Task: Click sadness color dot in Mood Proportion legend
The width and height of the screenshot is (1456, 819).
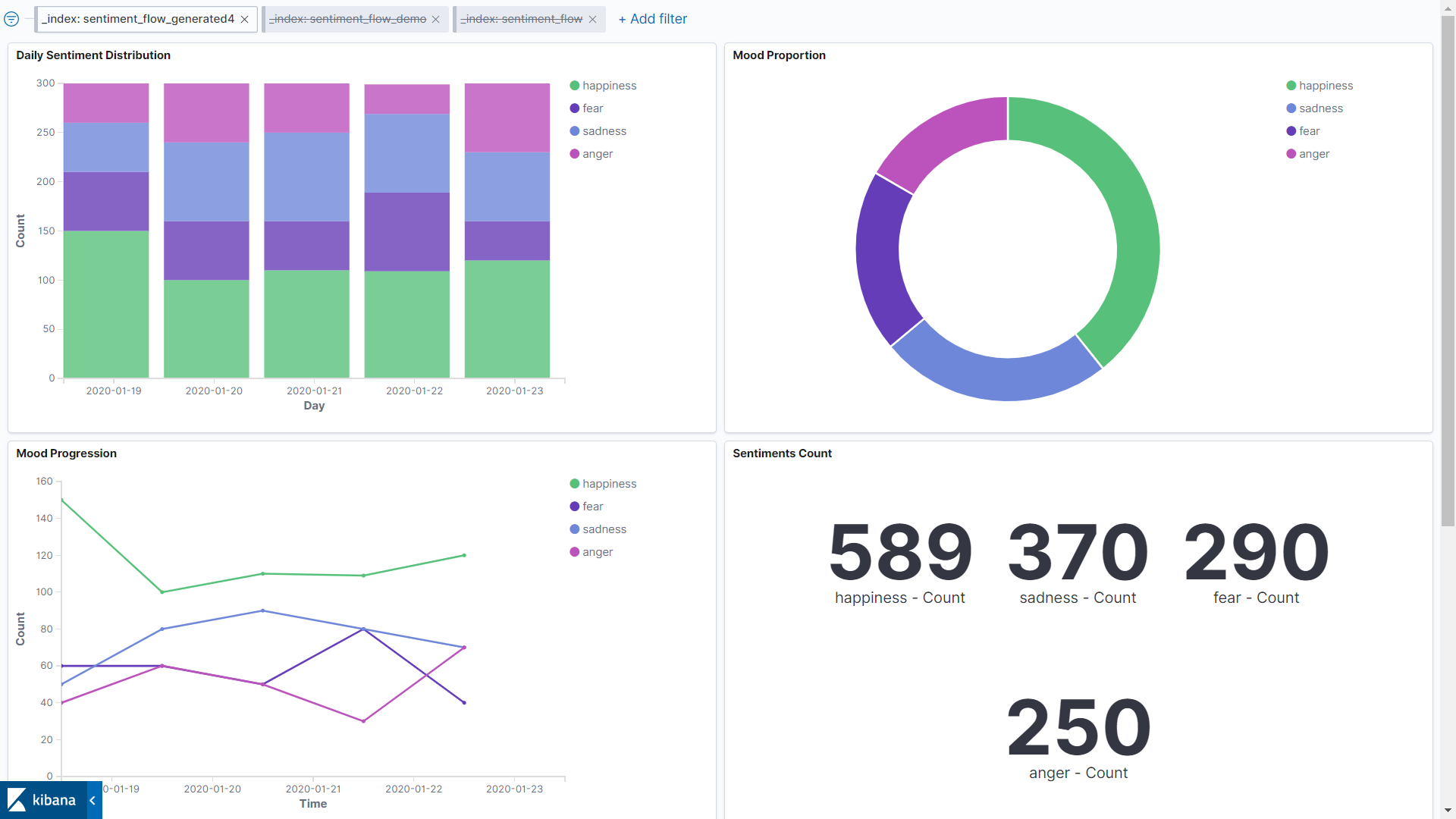Action: tap(1291, 108)
